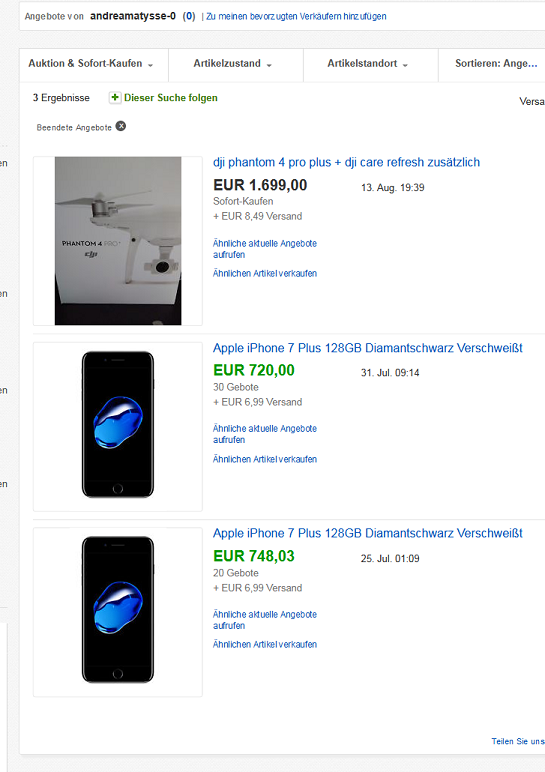Click Dieser Suche folgen
Image resolution: width=545 pixels, height=772 pixels.
[170, 97]
